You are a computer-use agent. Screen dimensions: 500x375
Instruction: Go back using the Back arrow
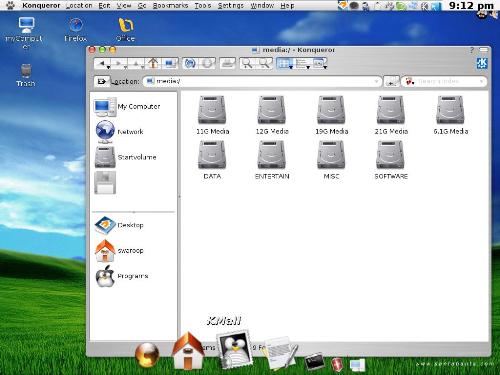tap(102, 63)
